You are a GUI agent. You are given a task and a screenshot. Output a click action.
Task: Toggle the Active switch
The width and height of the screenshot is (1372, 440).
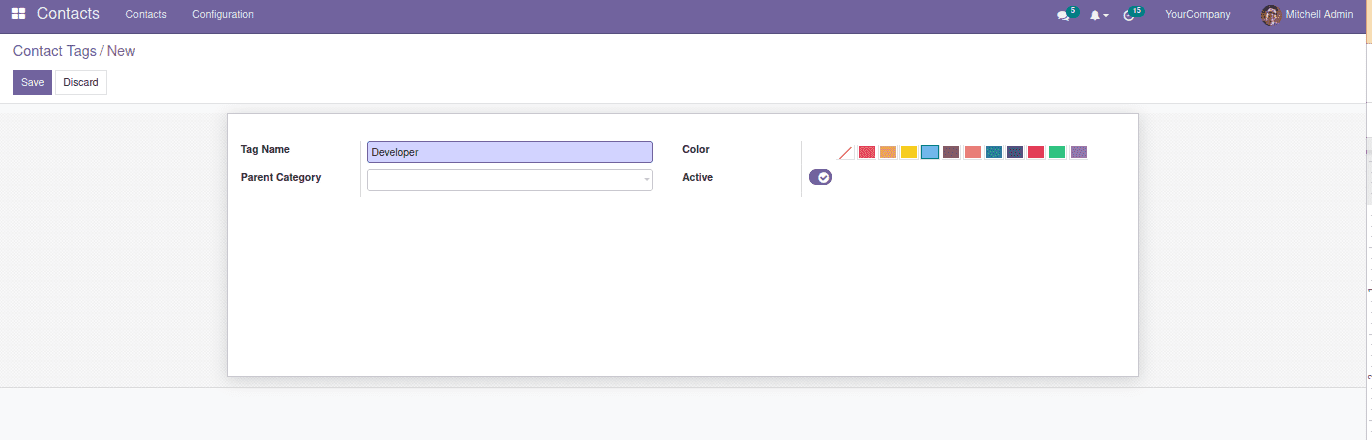(x=820, y=177)
